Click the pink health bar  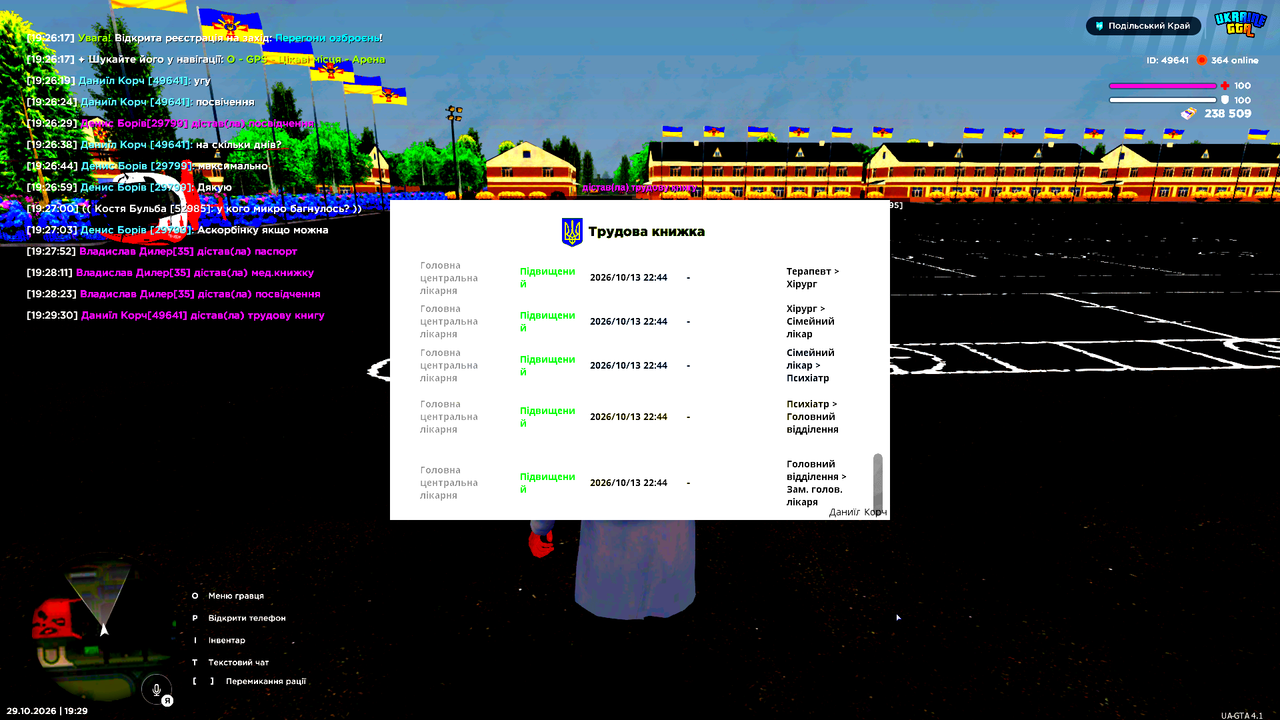1163,86
